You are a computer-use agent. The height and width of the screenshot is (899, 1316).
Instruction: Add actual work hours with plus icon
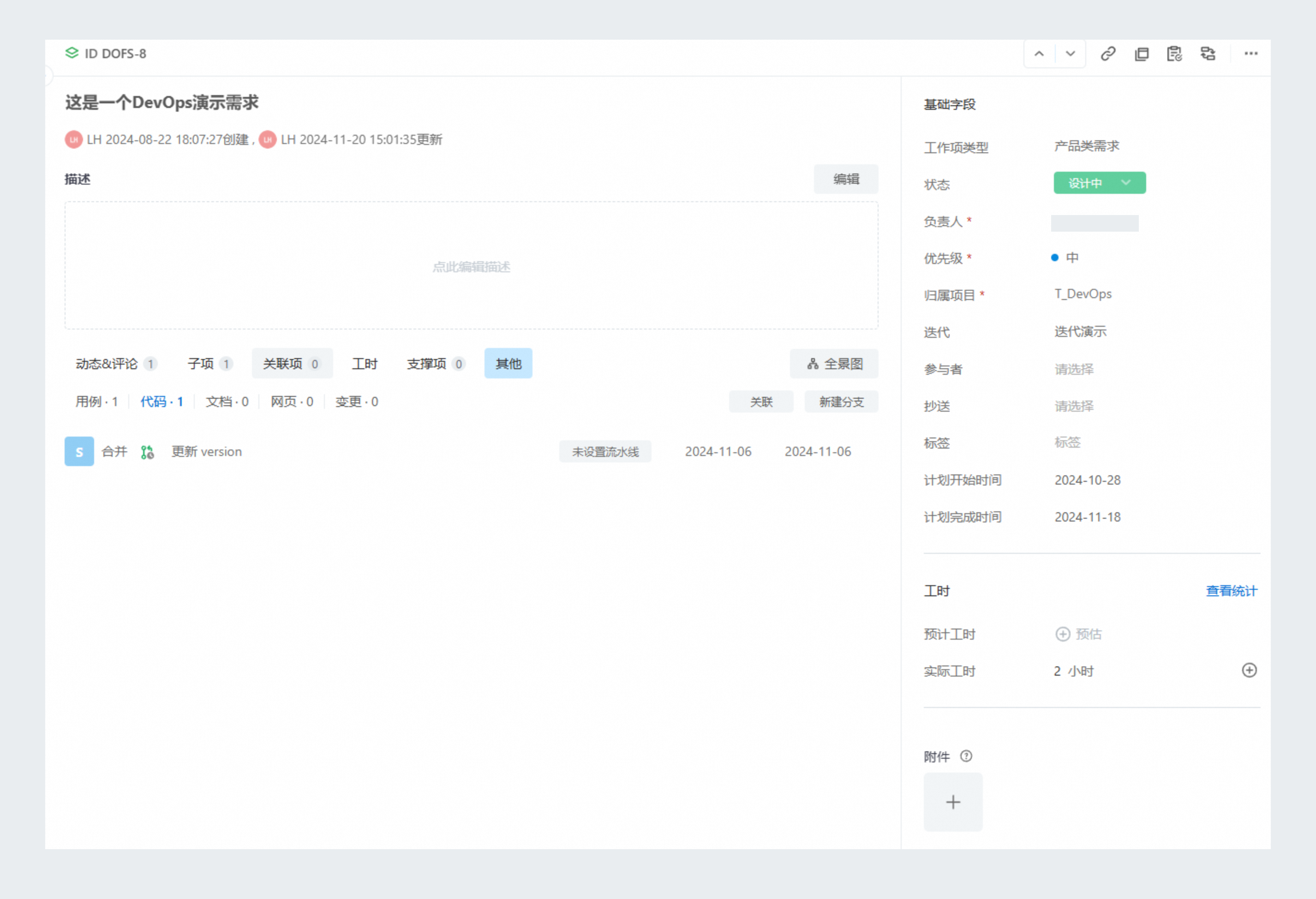[x=1249, y=671]
